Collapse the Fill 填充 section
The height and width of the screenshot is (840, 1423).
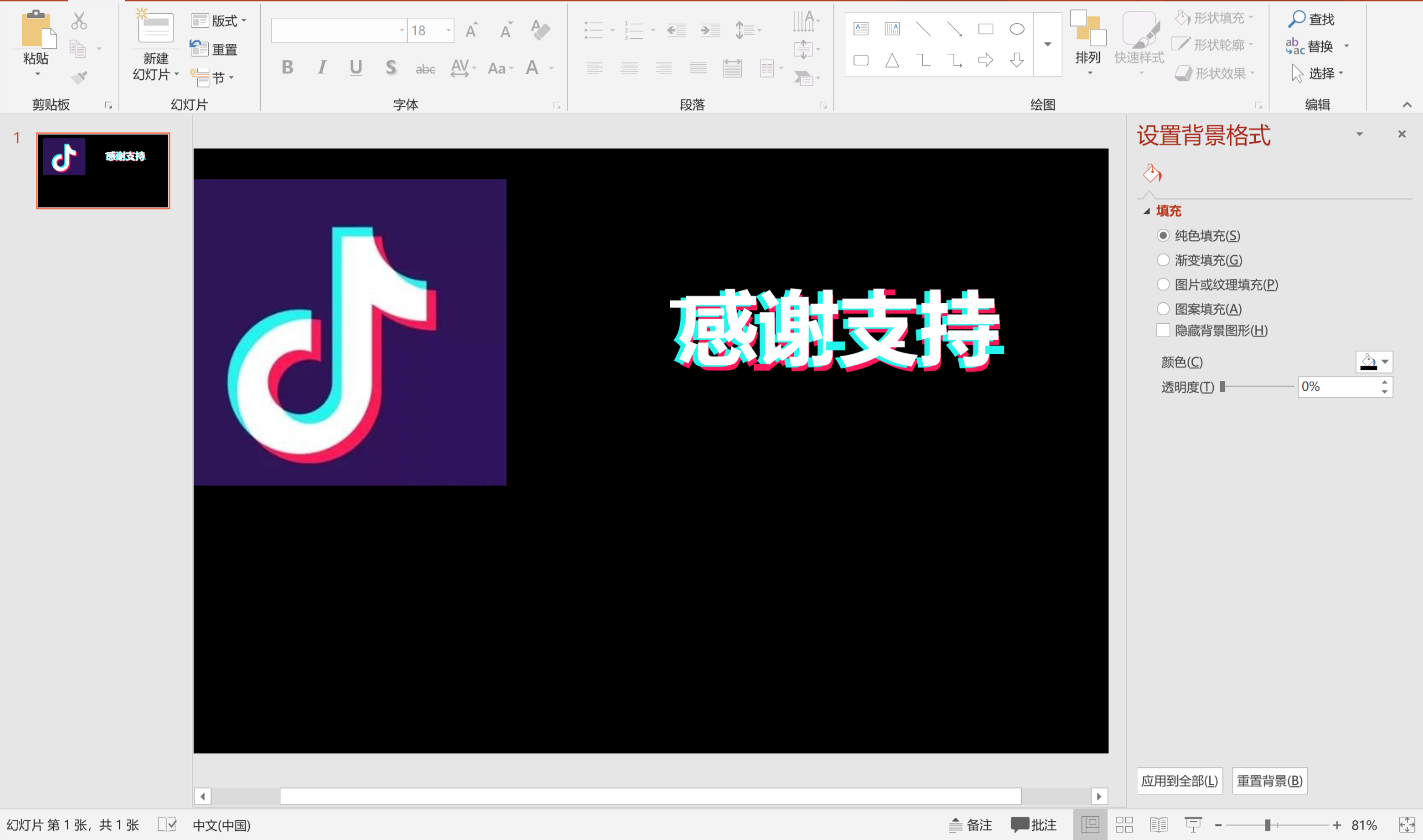point(1147,212)
